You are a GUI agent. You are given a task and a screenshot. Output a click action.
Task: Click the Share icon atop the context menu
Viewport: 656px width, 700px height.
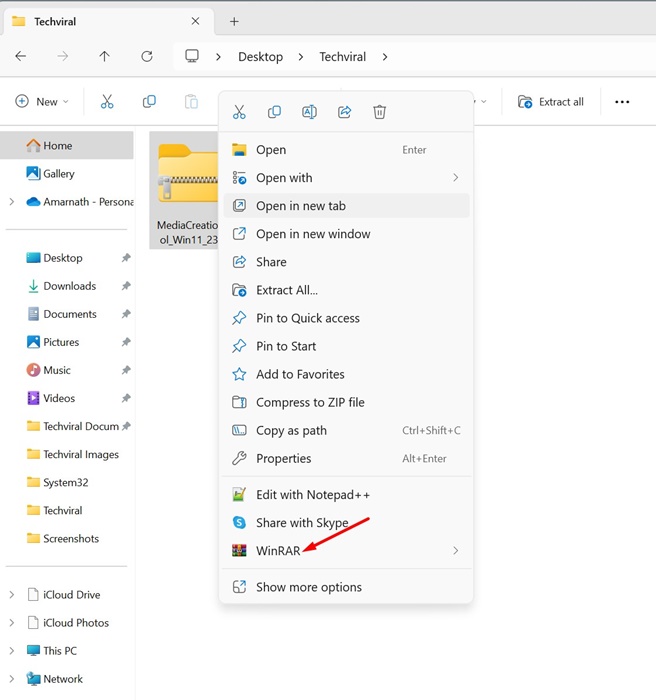[344, 112]
